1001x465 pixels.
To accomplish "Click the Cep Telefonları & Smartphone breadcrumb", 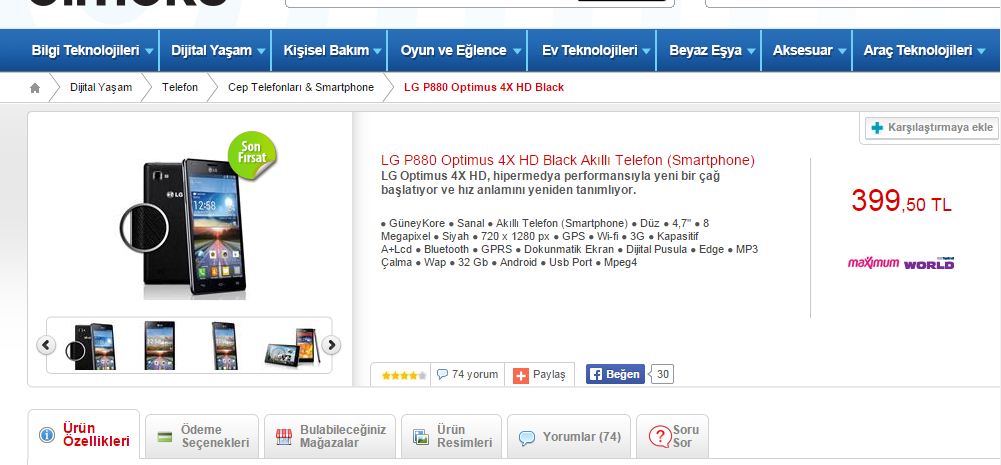I will pyautogui.click(x=301, y=88).
